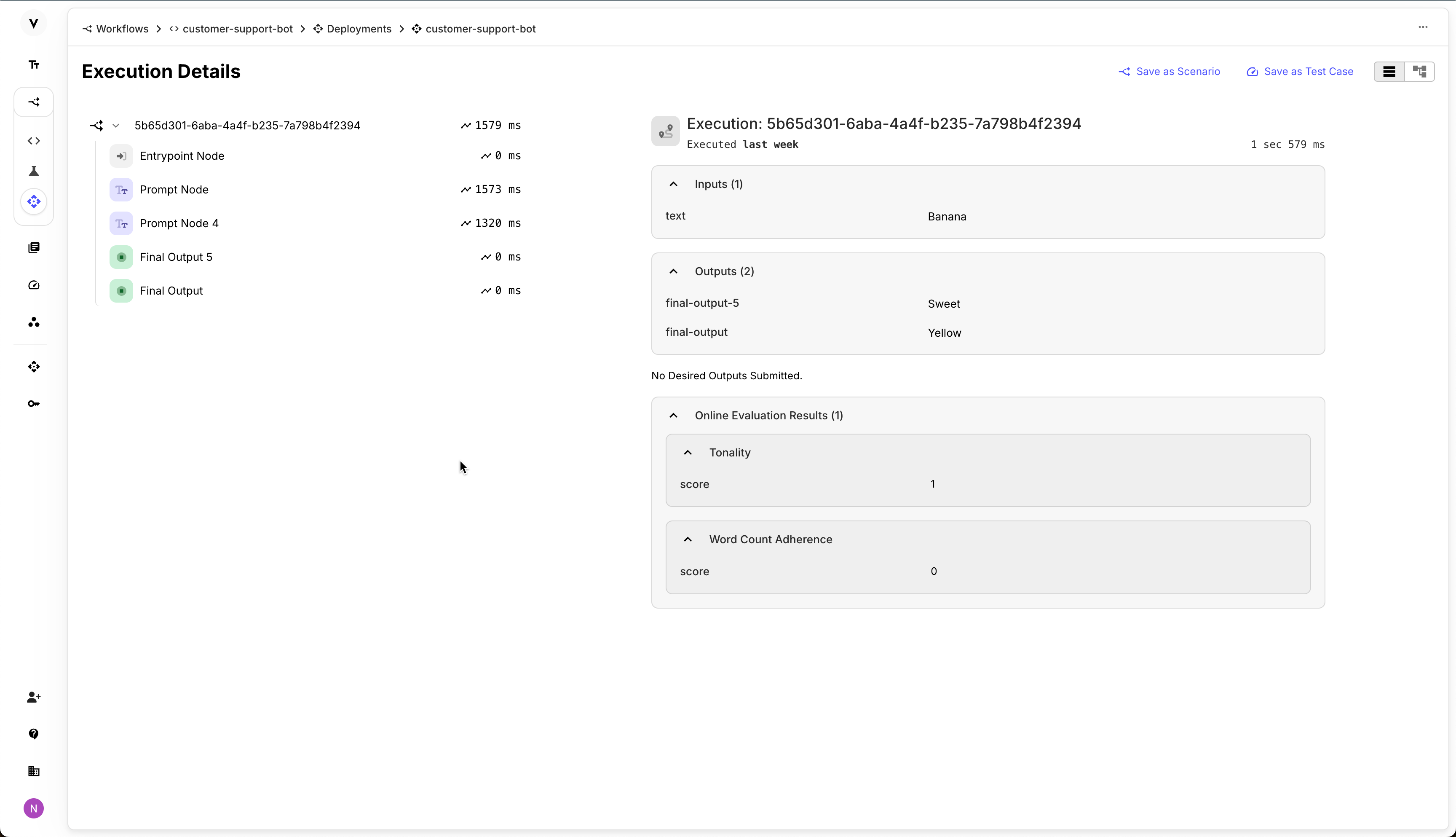The width and height of the screenshot is (1456, 837).
Task: Click Save as Test Case button
Action: [x=1300, y=71]
